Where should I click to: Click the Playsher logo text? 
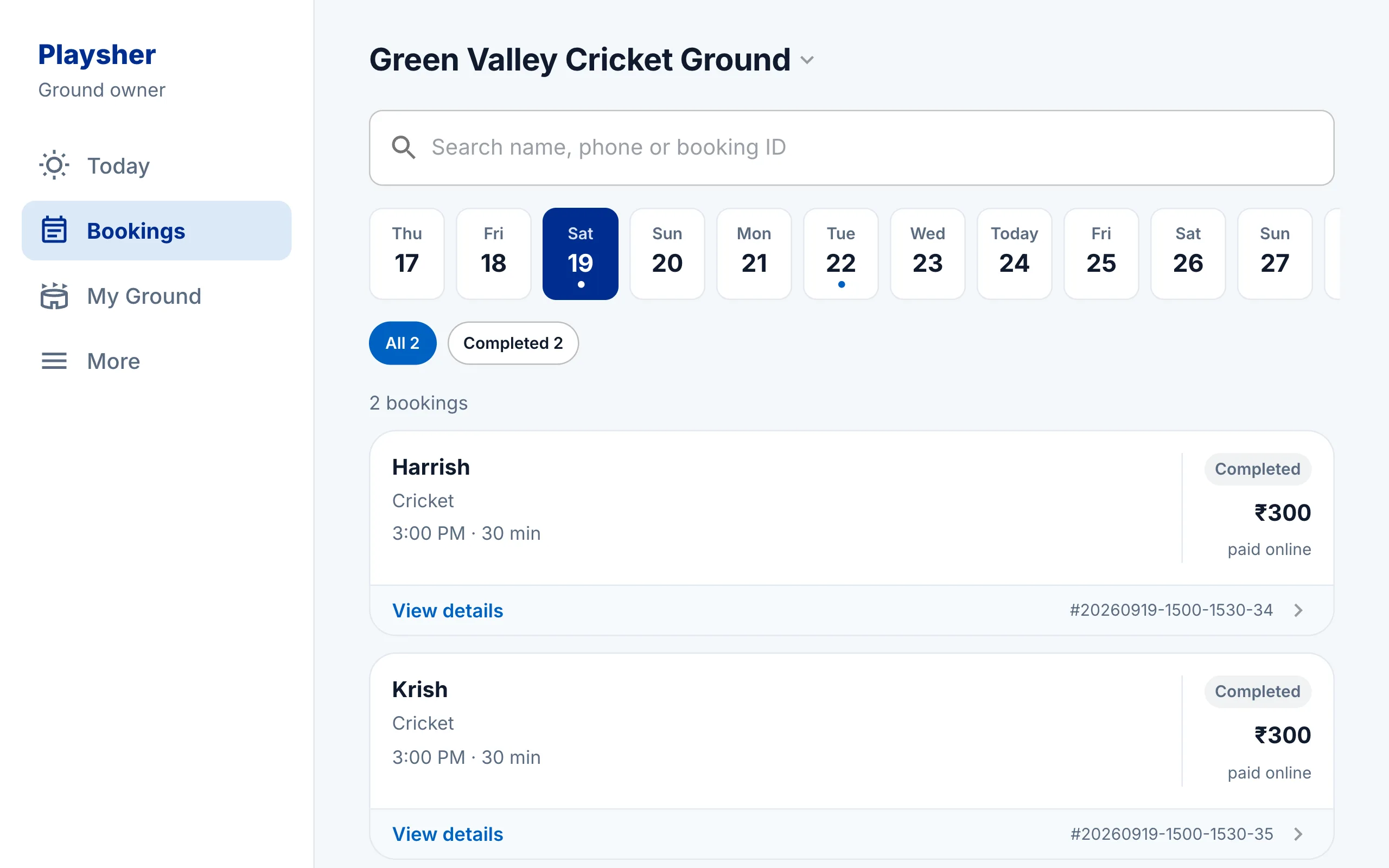[97, 55]
